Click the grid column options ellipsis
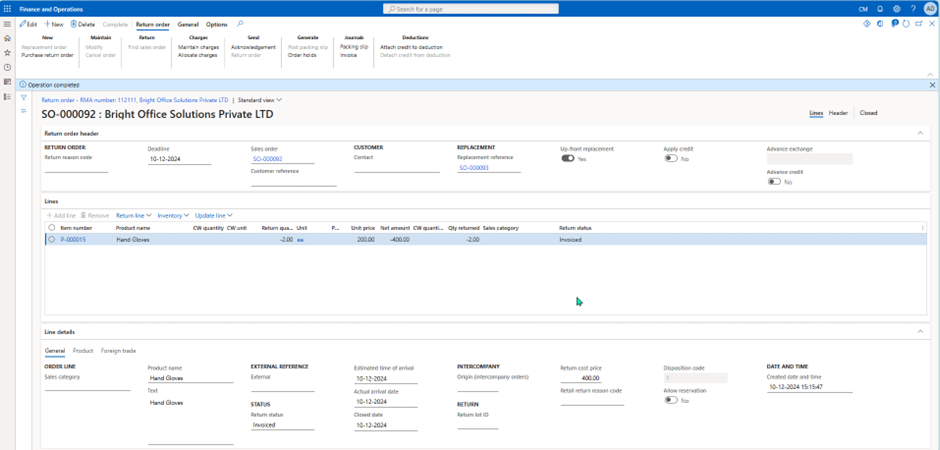This screenshot has width=940, height=450. [x=922, y=228]
